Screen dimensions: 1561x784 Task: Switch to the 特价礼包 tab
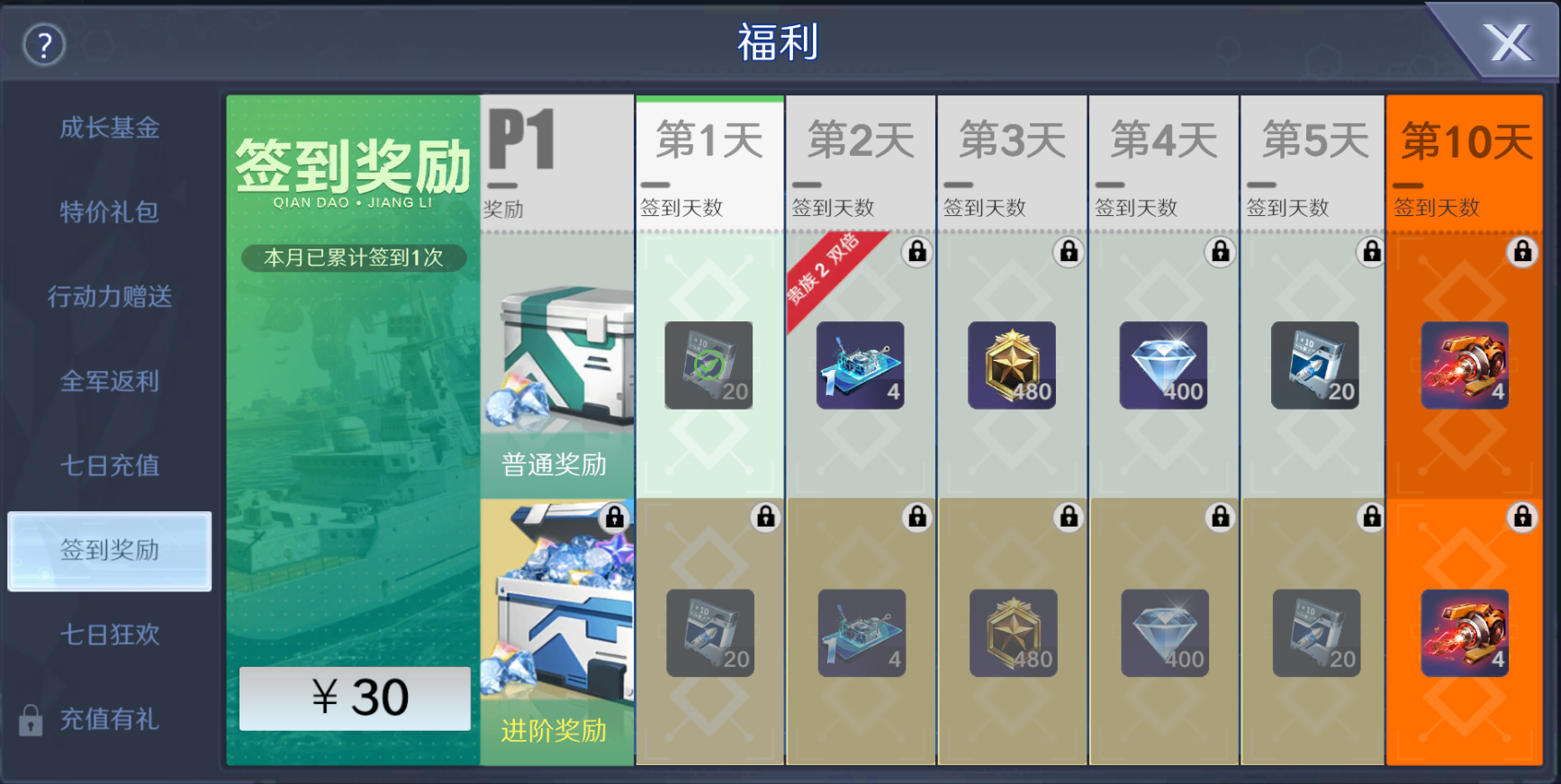110,212
